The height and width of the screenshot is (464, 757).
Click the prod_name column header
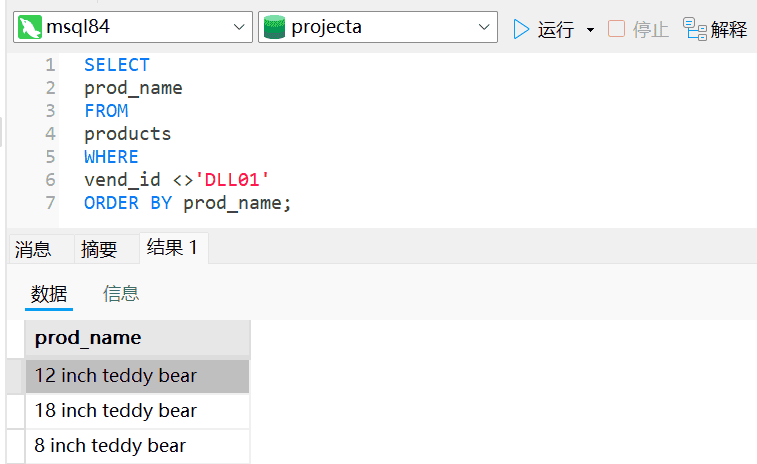(137, 337)
